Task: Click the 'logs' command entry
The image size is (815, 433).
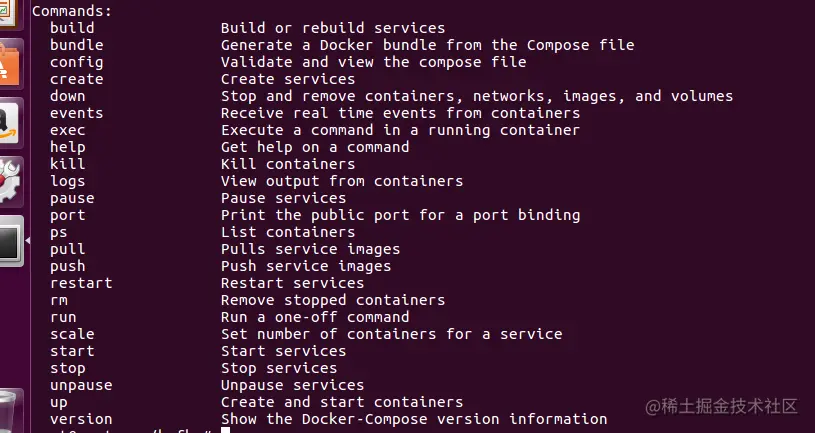Action: click(68, 181)
